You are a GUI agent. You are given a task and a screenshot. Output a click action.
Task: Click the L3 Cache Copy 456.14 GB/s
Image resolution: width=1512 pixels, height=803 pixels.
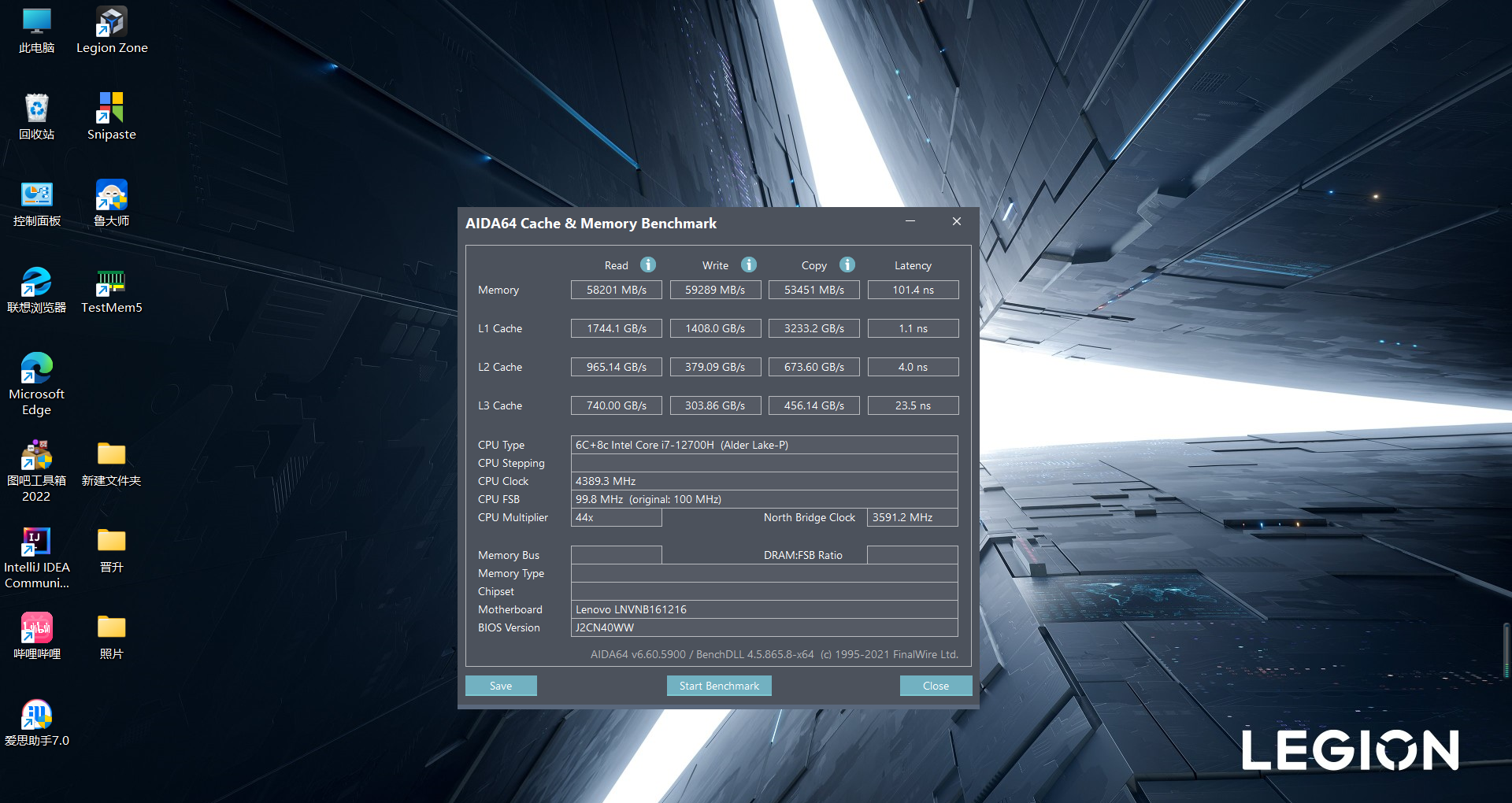[x=814, y=405]
